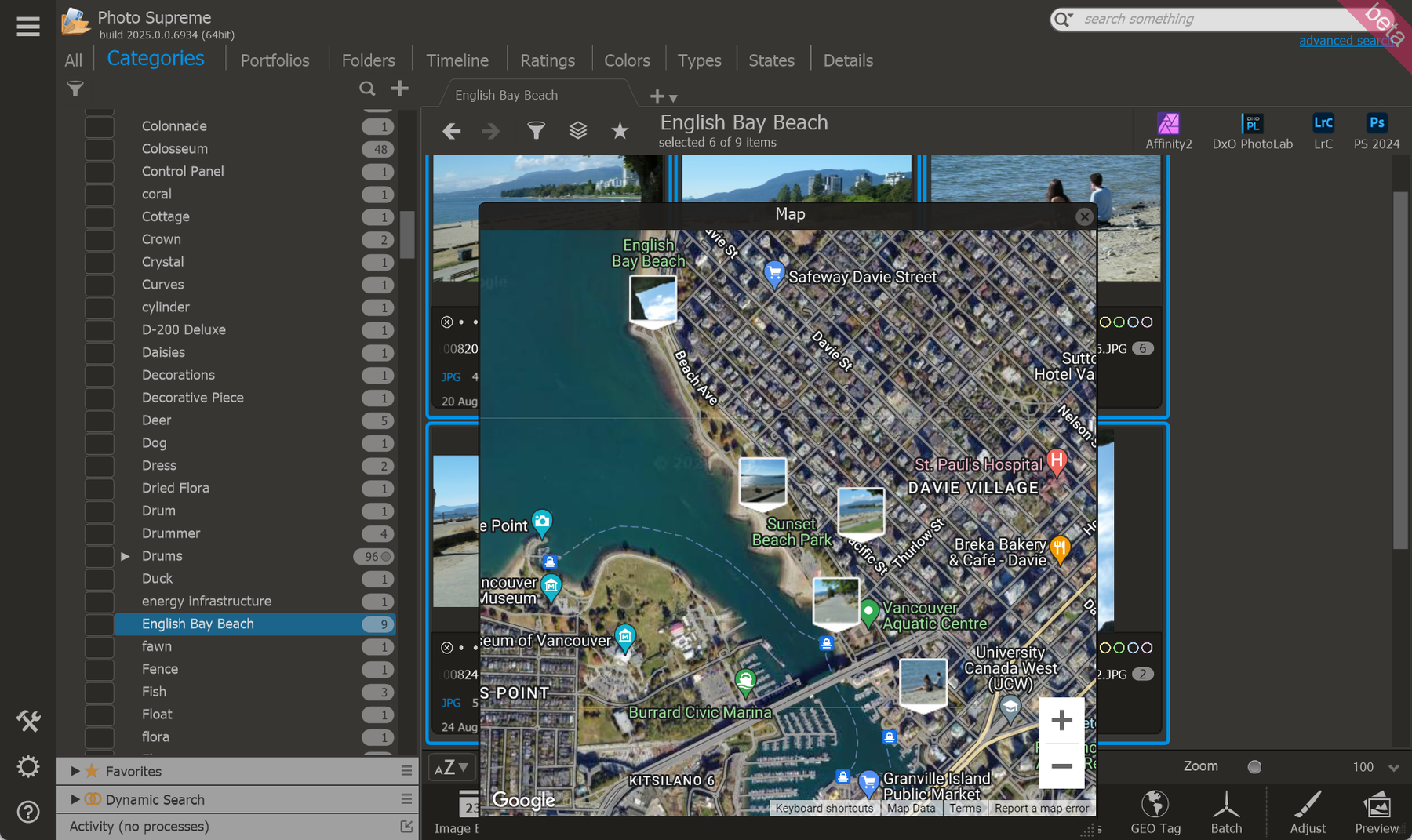This screenshot has height=840, width=1412.
Task: Open Preview mode
Action: [x=1377, y=812]
